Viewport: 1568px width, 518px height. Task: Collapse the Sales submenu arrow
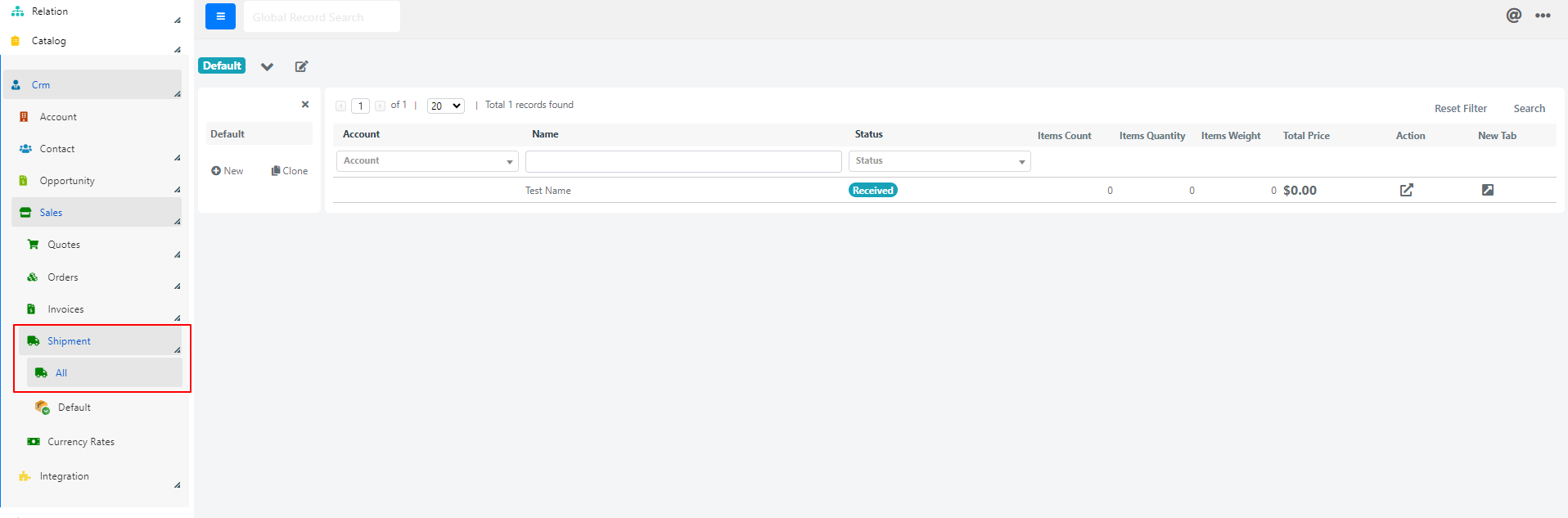178,221
